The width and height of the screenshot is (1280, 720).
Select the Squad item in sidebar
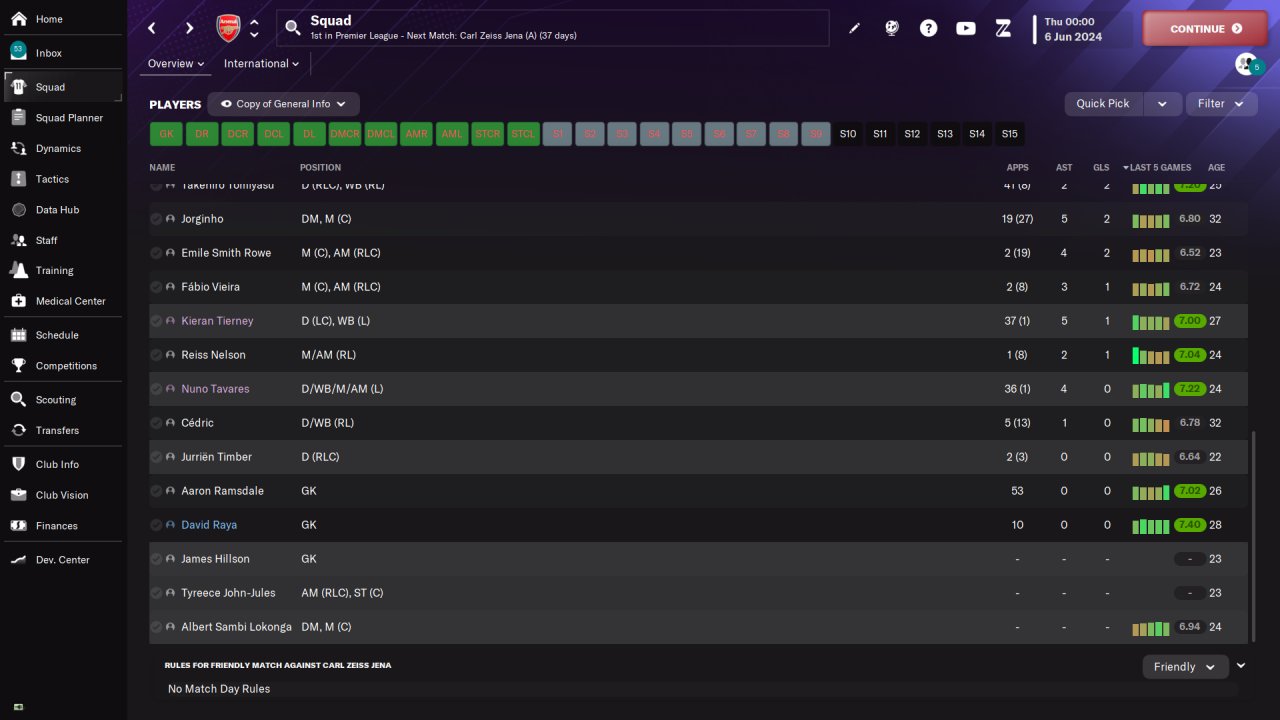[63, 87]
